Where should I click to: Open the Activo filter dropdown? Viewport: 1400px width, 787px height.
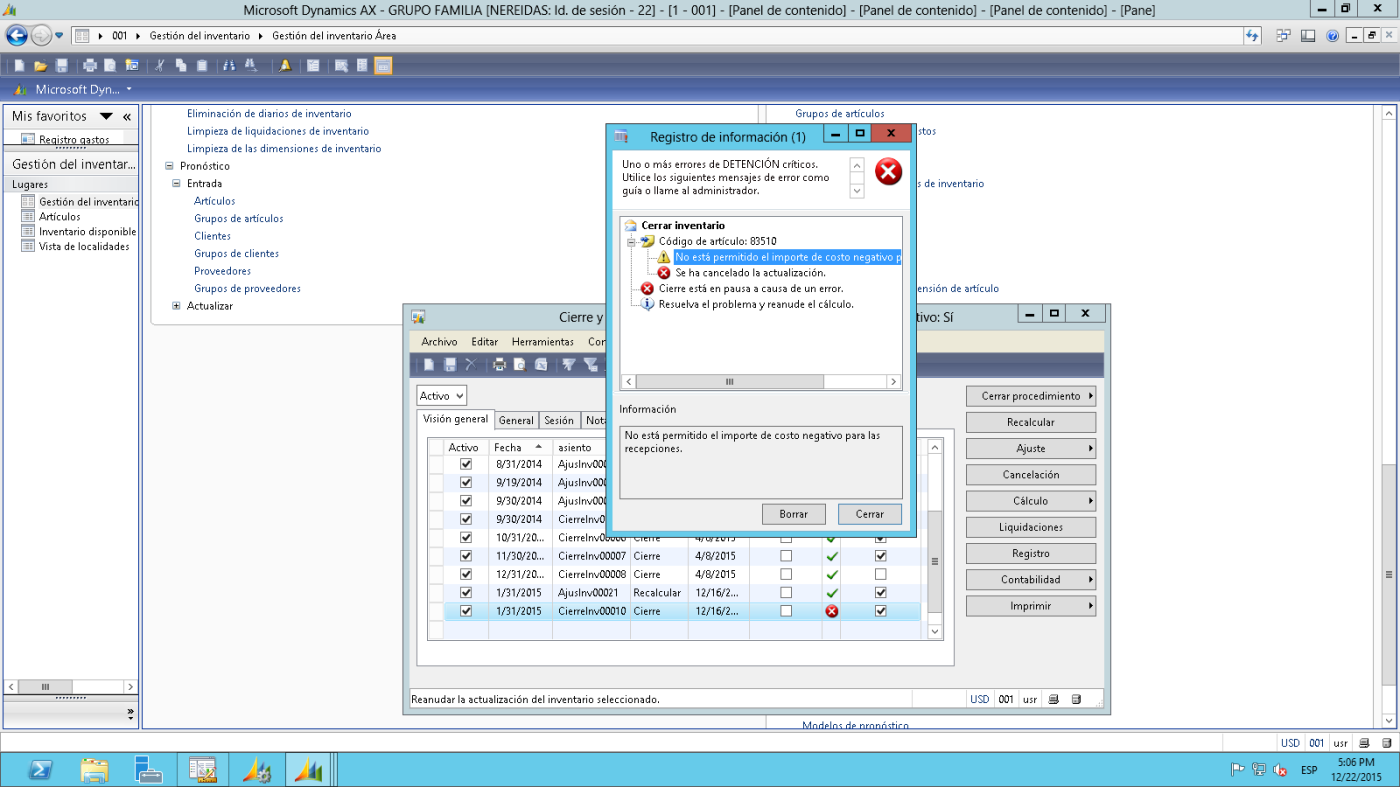pos(441,396)
